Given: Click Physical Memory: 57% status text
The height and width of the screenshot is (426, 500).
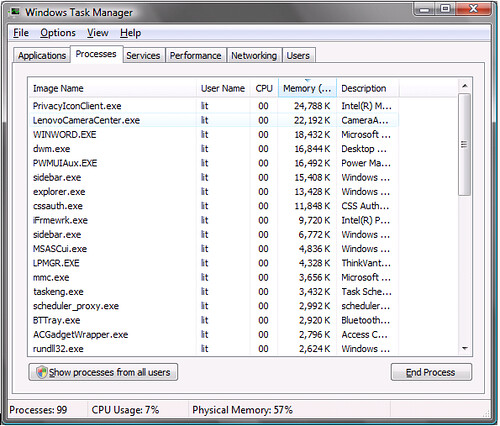Looking at the screenshot, I should tap(242, 410).
